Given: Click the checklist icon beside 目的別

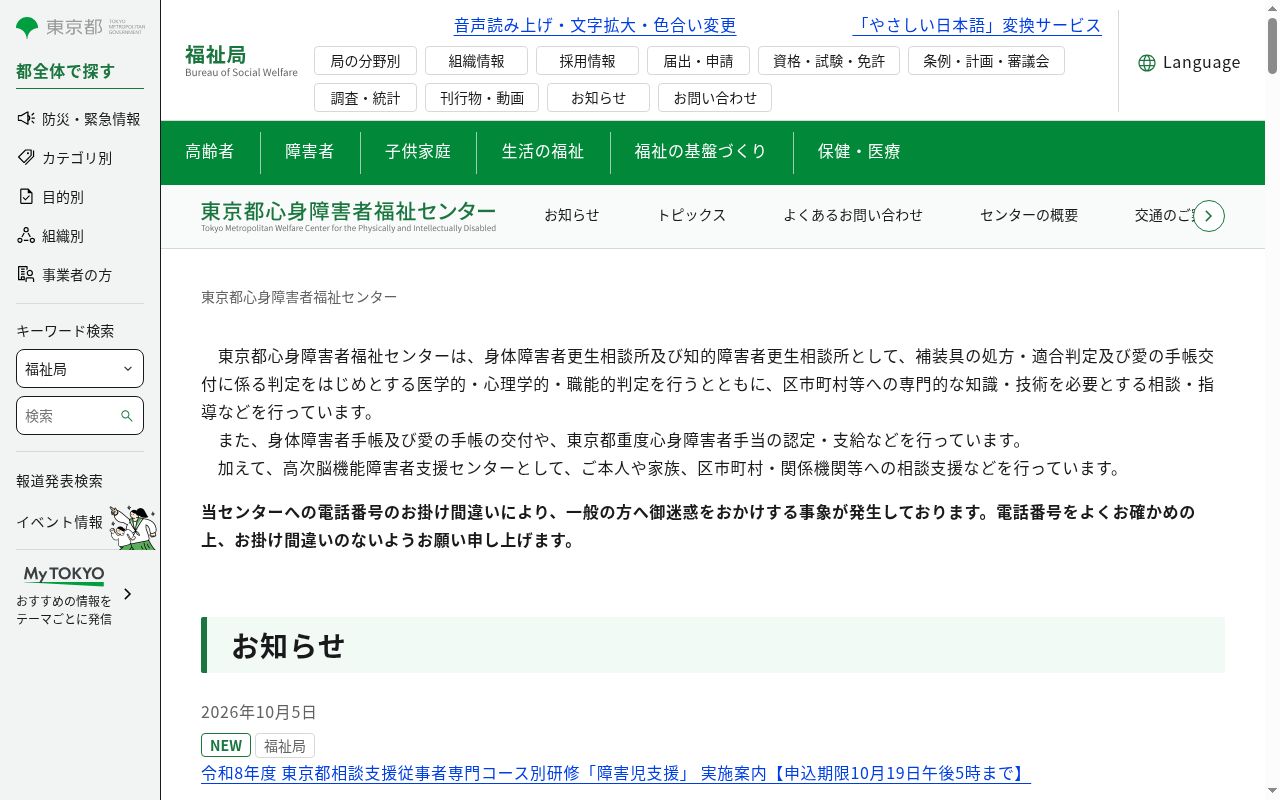Looking at the screenshot, I should point(26,197).
